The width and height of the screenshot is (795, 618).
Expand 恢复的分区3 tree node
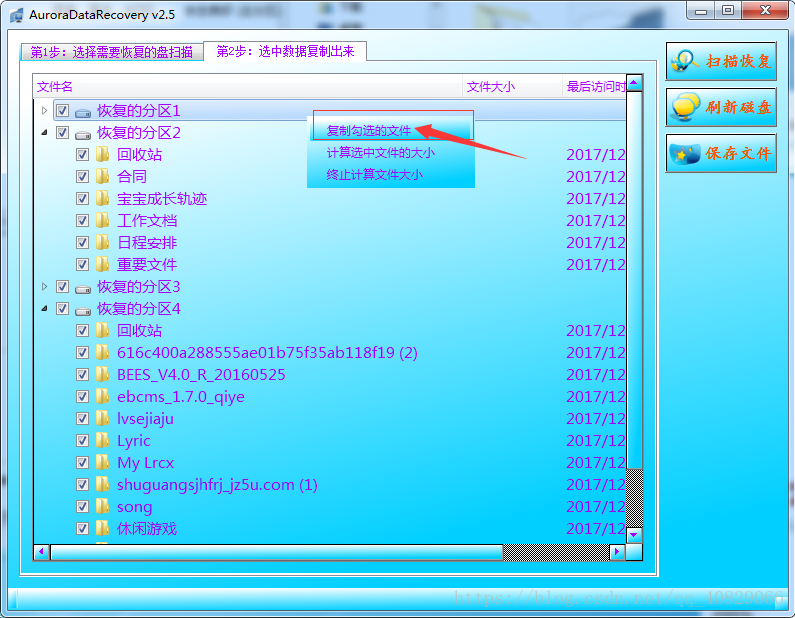point(44,286)
